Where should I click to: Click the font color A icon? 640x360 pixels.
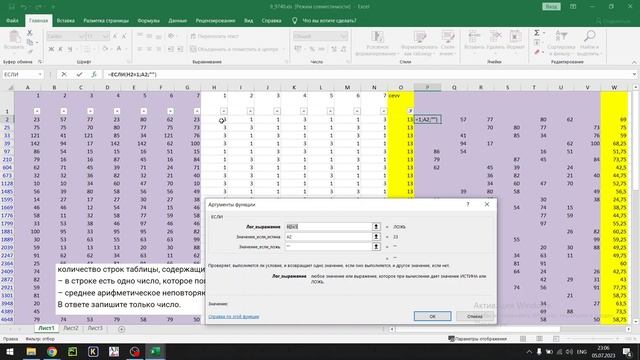pos(119,49)
